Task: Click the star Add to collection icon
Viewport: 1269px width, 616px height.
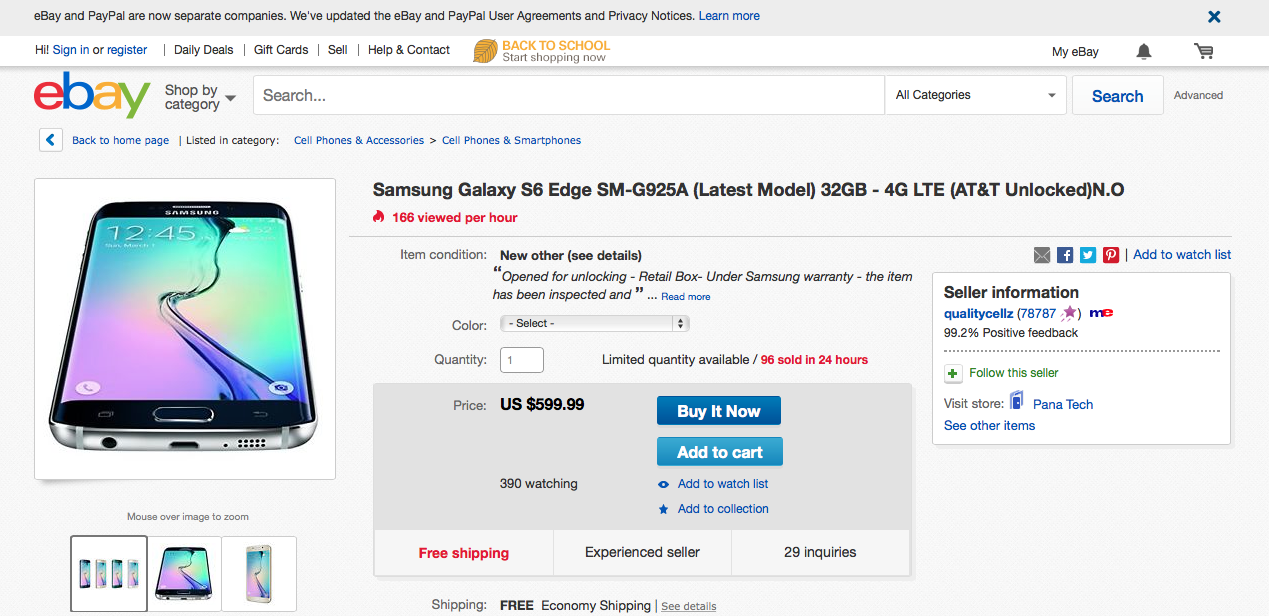Action: pyautogui.click(x=663, y=510)
